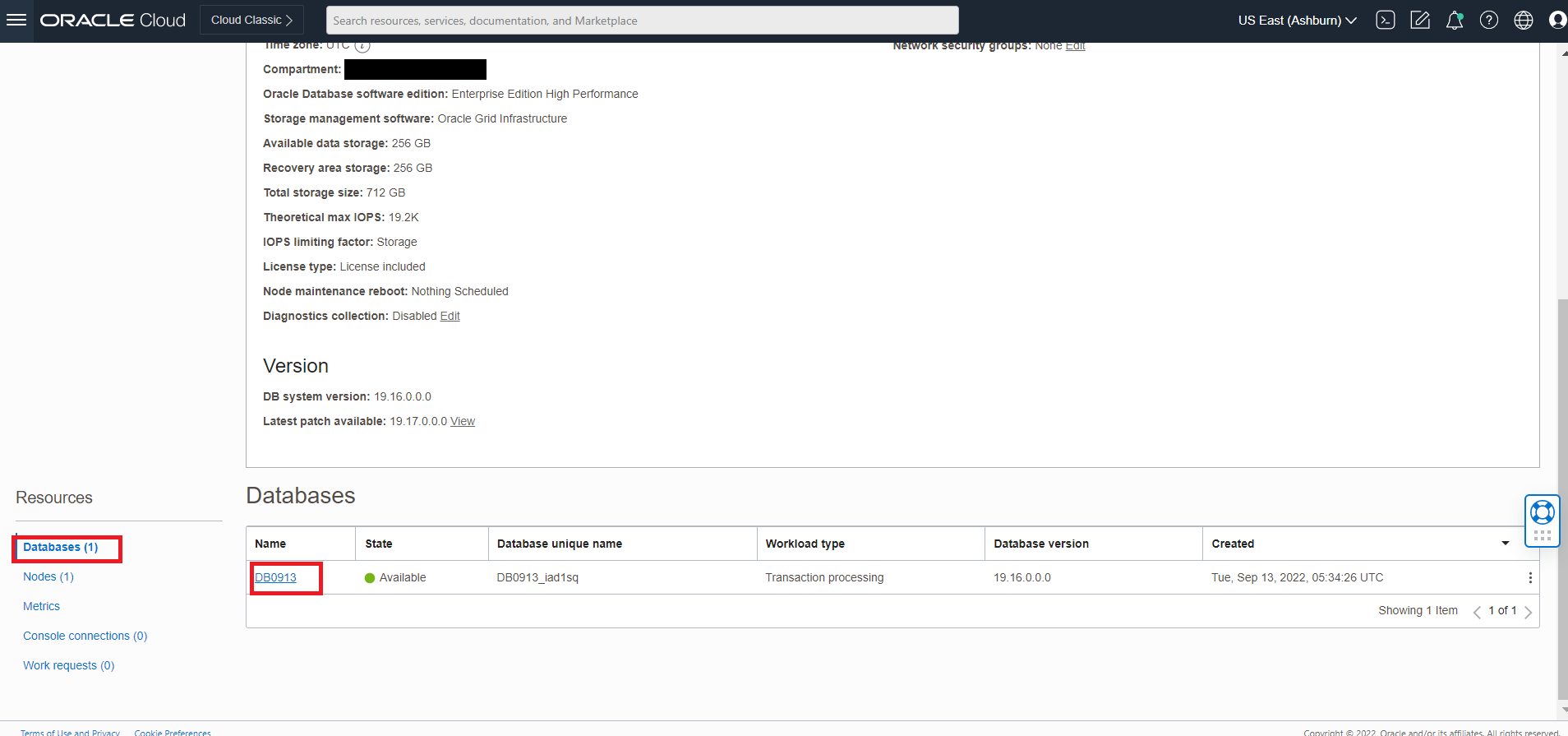View the latest patch available

[463, 421]
